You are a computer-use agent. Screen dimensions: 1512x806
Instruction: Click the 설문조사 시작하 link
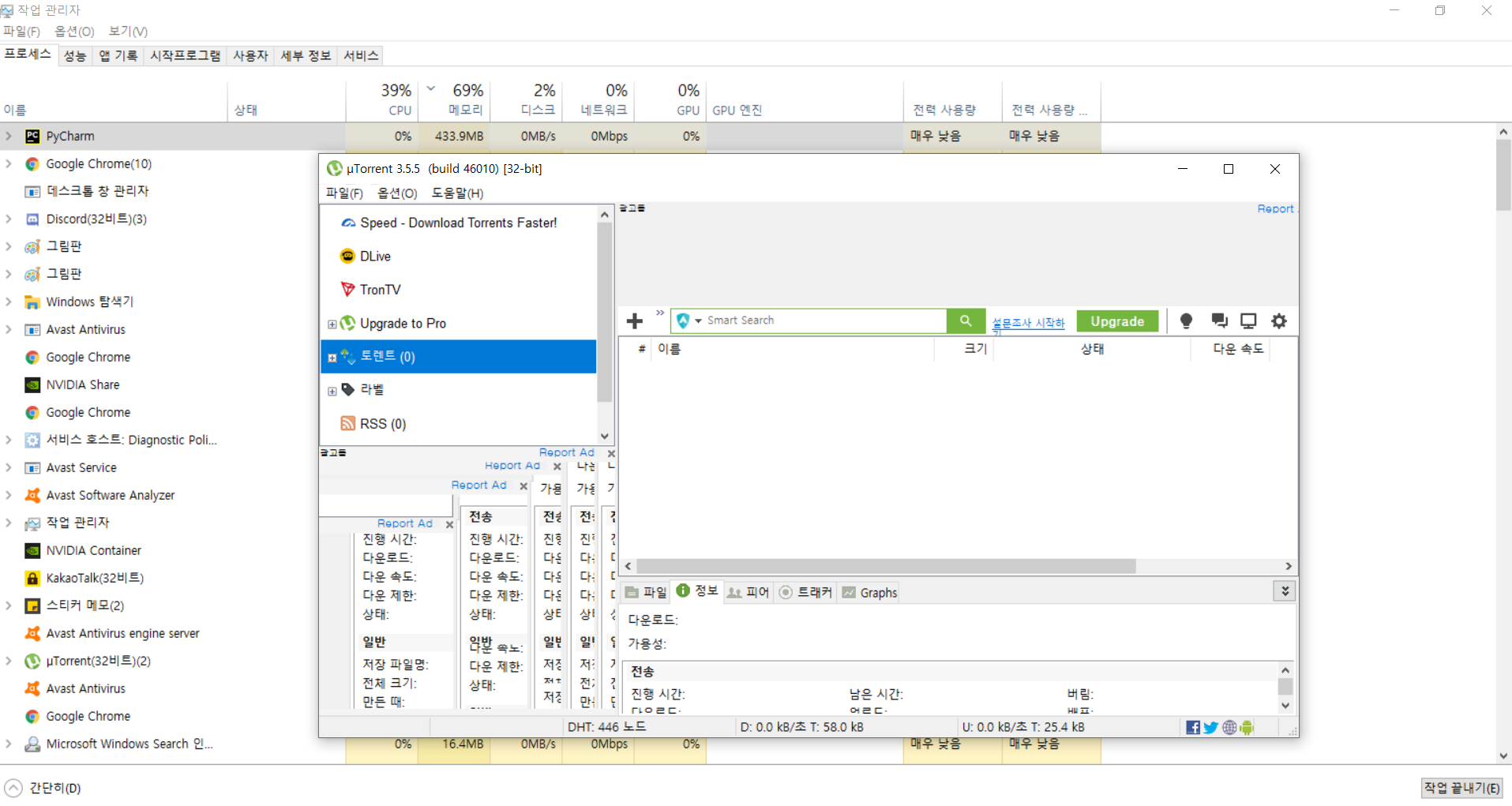[1028, 323]
